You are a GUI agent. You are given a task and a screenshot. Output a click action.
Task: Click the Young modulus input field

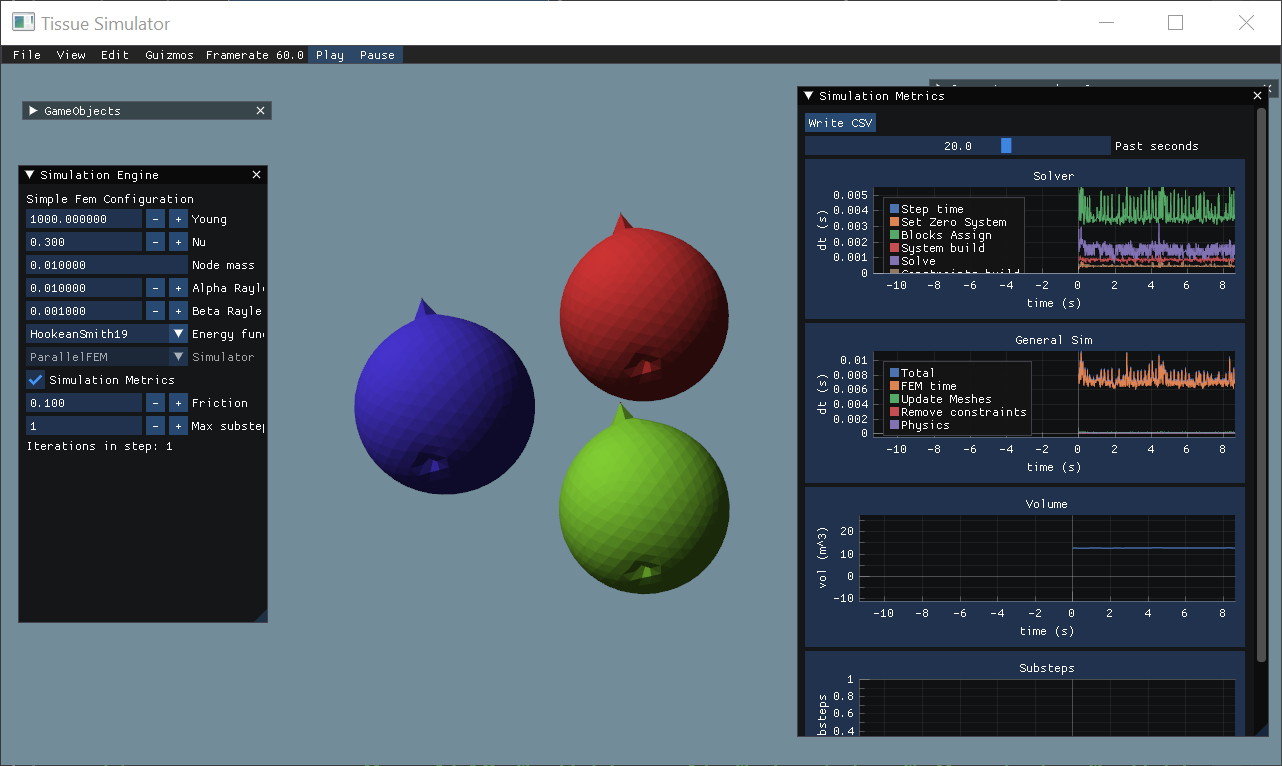(x=84, y=218)
